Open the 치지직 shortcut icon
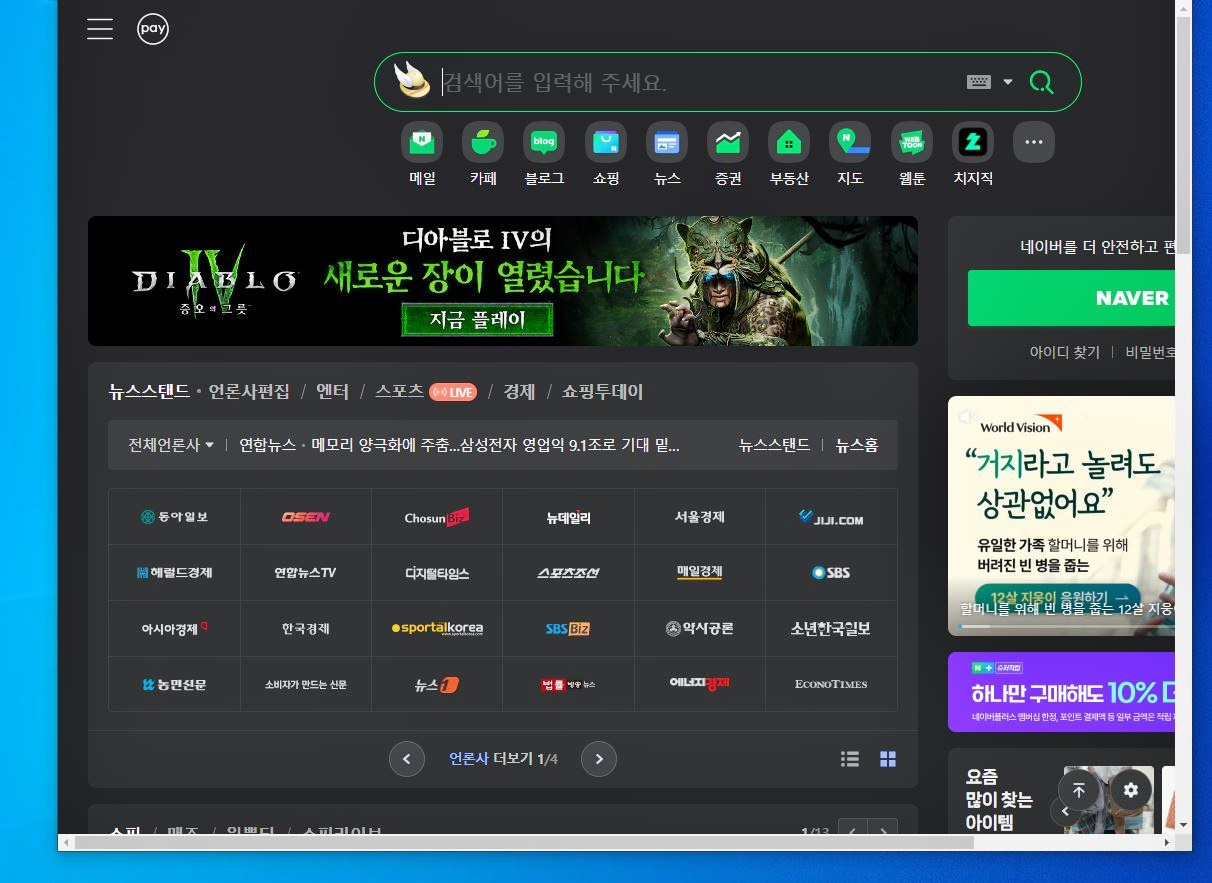Viewport: 1212px width, 883px height. tap(973, 143)
